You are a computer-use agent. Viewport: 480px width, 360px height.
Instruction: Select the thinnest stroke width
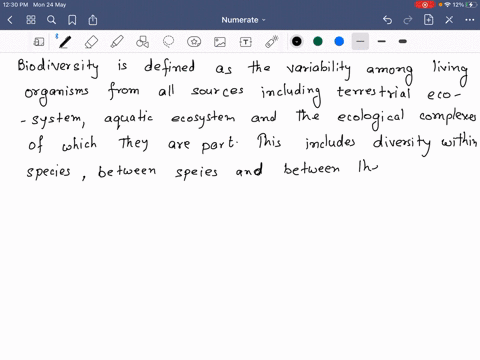[360, 41]
